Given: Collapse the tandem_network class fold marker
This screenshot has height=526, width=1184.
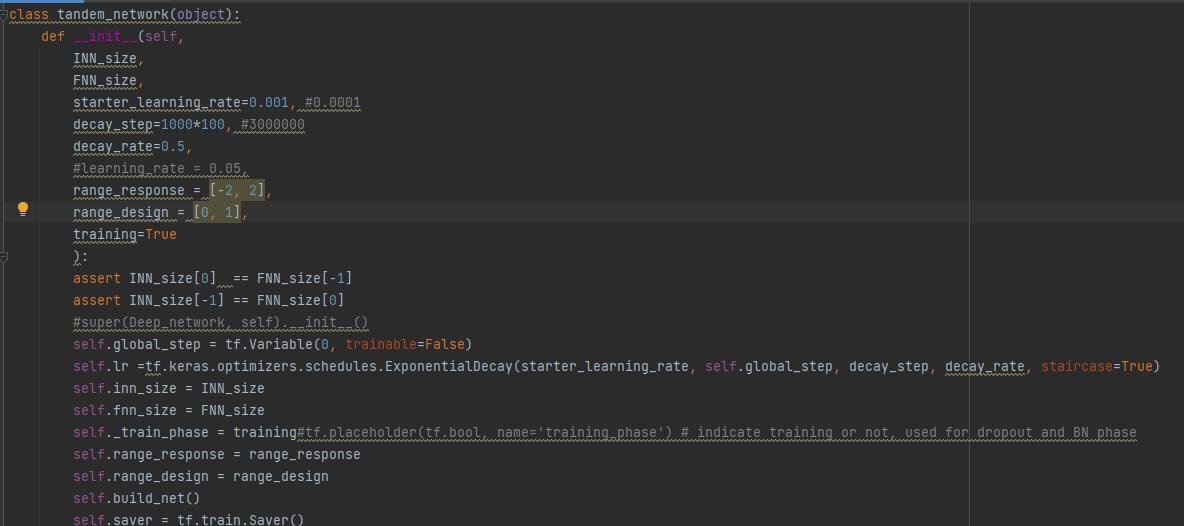Looking at the screenshot, I should click(x=4, y=15).
